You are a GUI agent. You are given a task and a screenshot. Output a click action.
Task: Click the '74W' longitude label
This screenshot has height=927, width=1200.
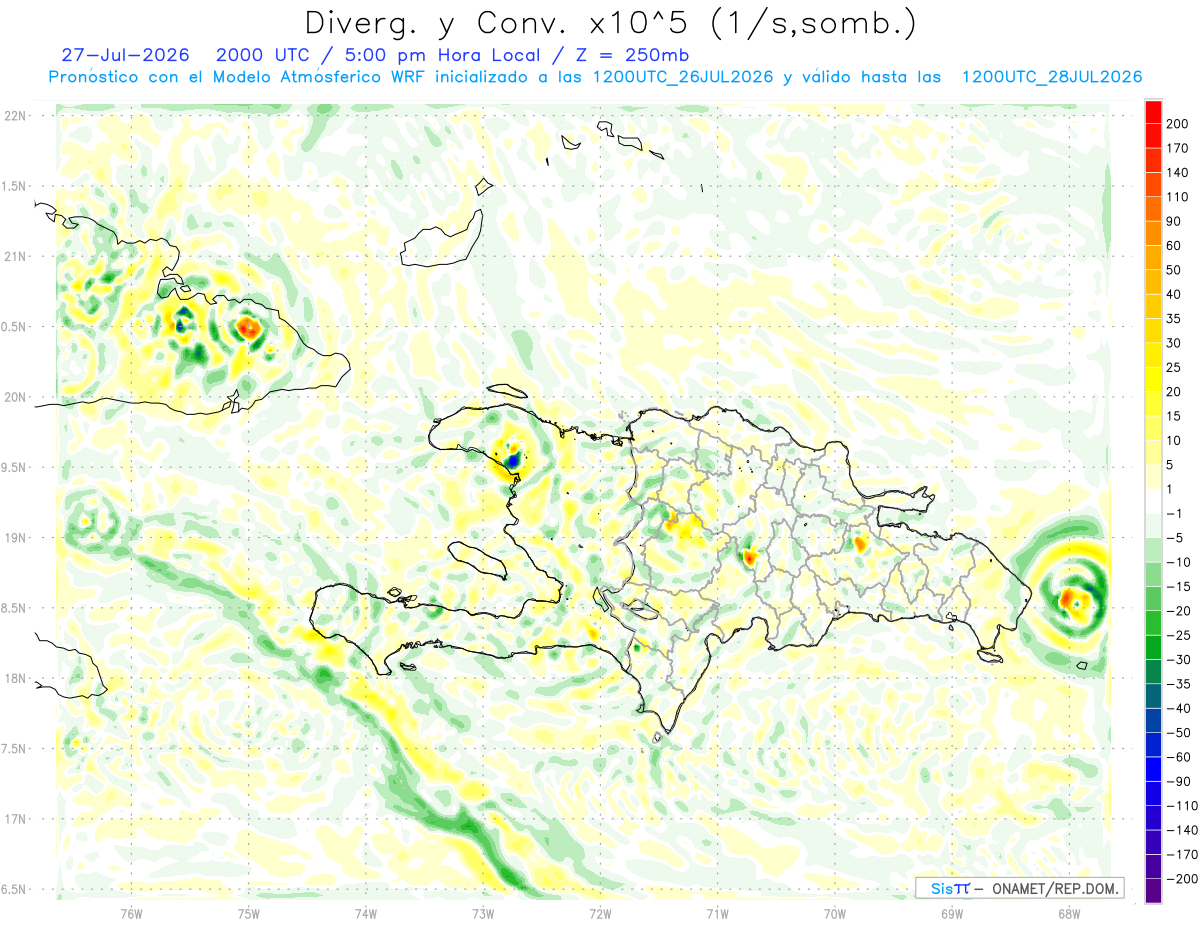pyautogui.click(x=366, y=912)
